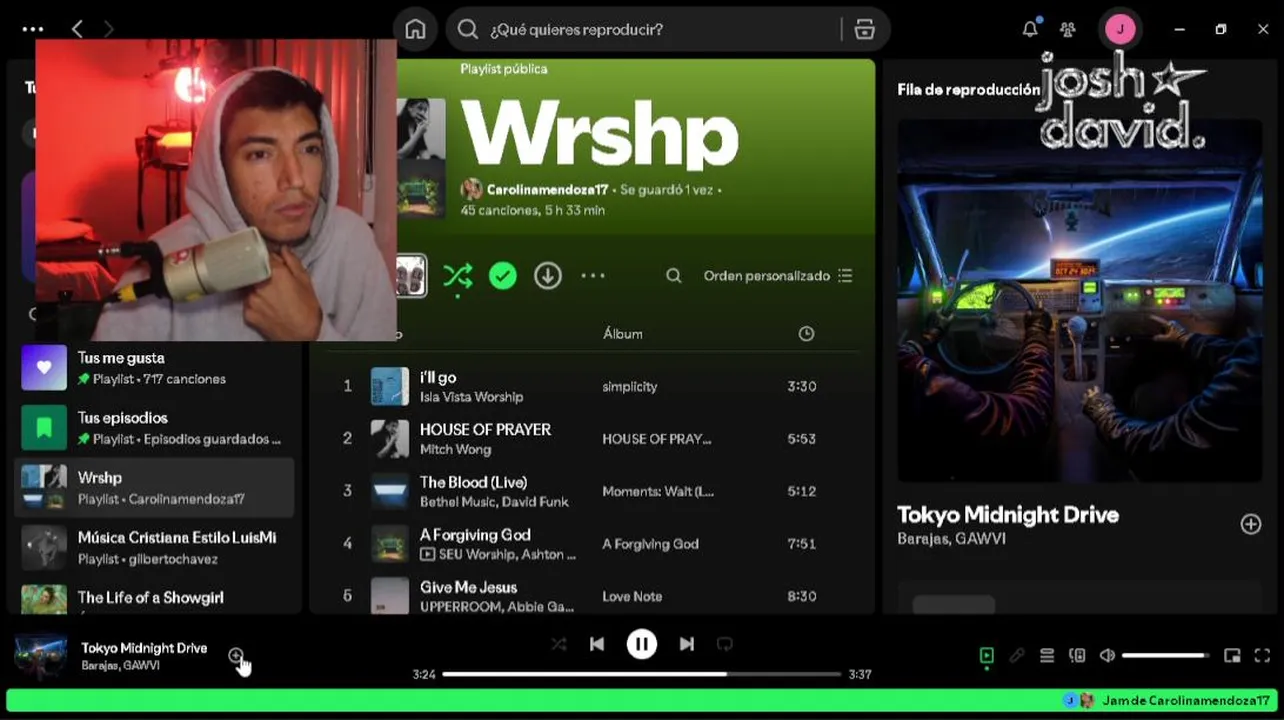Select track 'HOUSE OF PRAYER'
1284x720 pixels.
[x=485, y=429]
